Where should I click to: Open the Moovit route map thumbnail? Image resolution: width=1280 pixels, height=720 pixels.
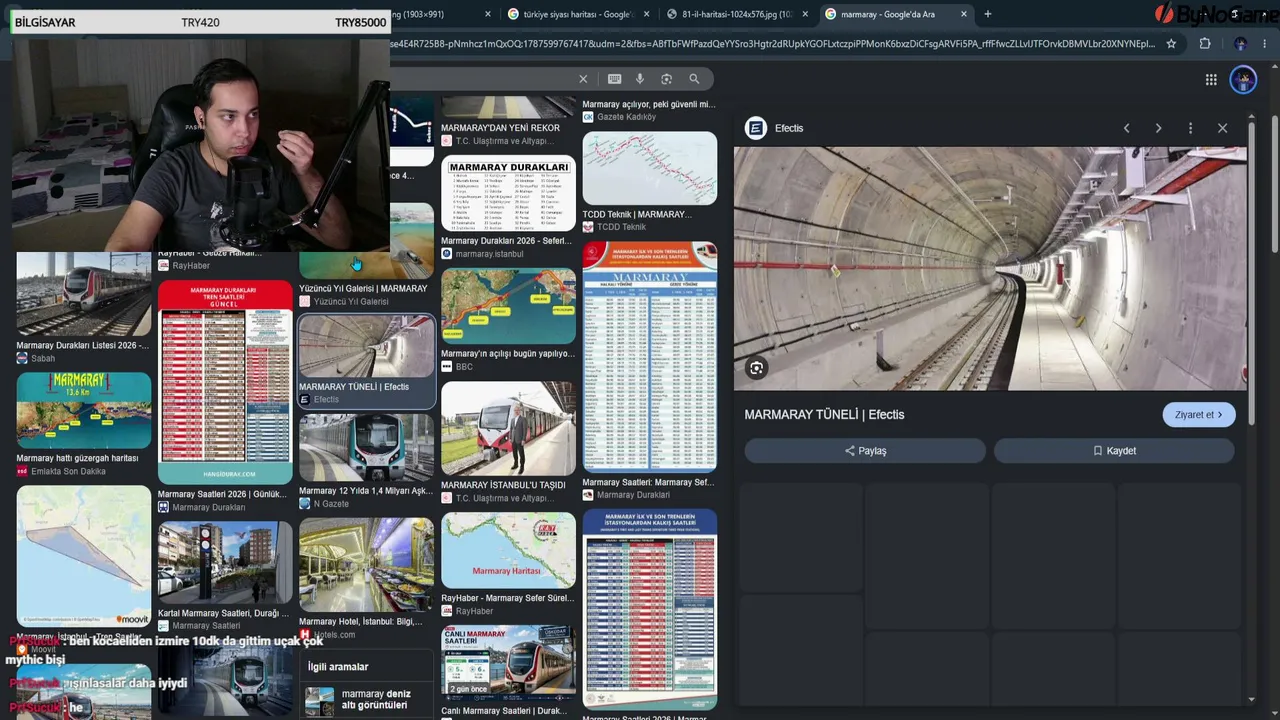84,558
